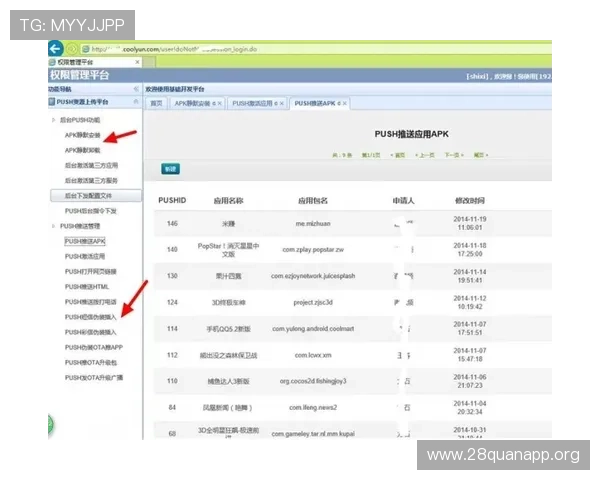This screenshot has height=480, width=600.
Task: Open 后台激活第三方应用 in the tree
Action: tap(91, 165)
